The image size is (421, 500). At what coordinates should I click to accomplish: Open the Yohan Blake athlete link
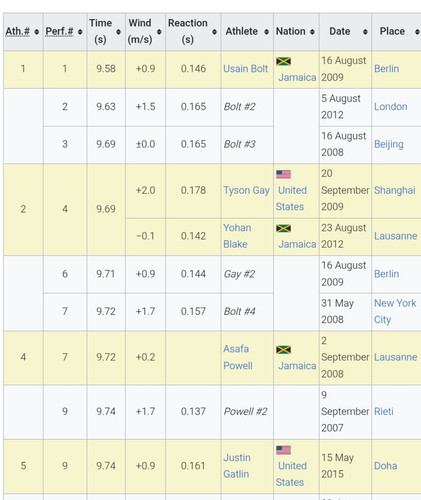coord(237,236)
